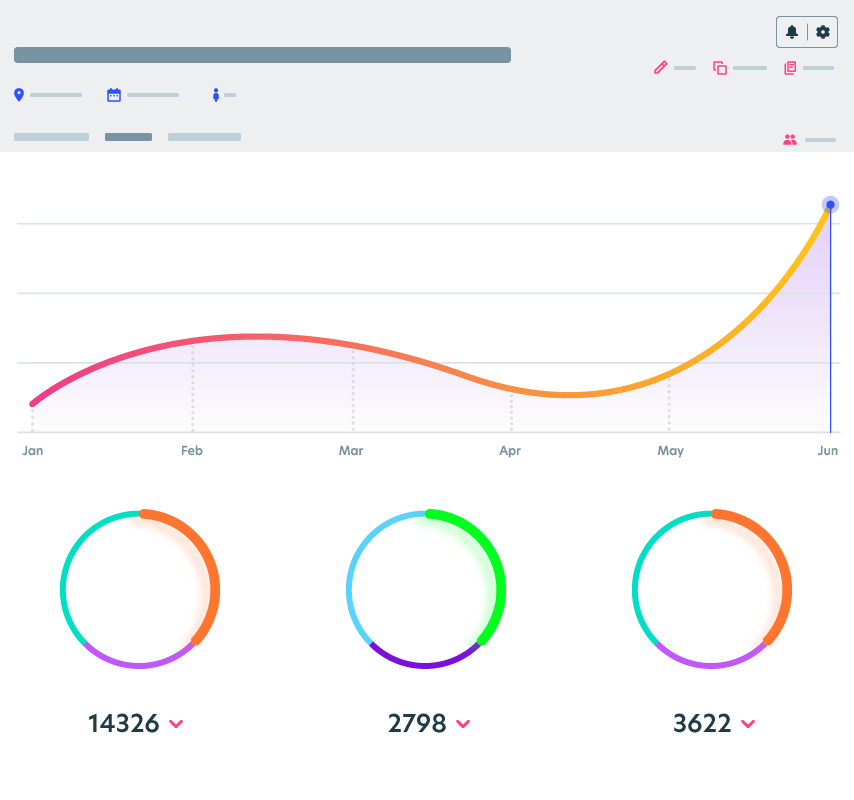Viewport: 854px width, 800px height.
Task: Click the Mar label on chart axis
Action: [x=351, y=451]
